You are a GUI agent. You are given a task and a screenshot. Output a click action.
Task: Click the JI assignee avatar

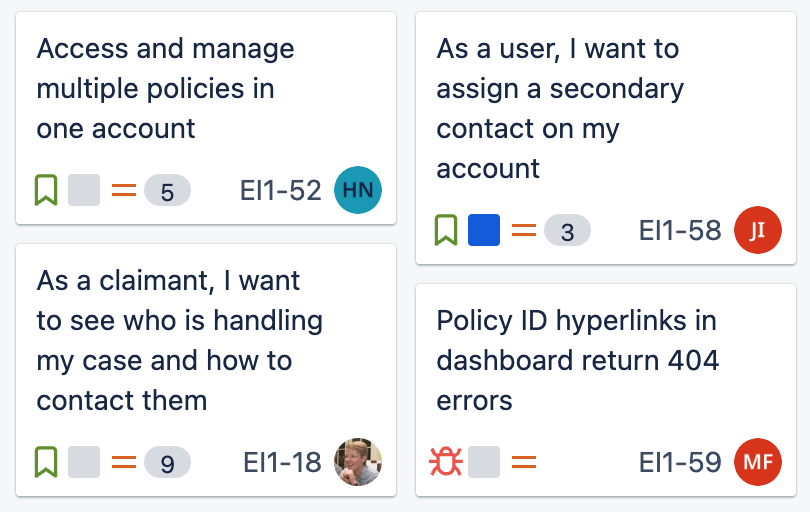(x=758, y=231)
